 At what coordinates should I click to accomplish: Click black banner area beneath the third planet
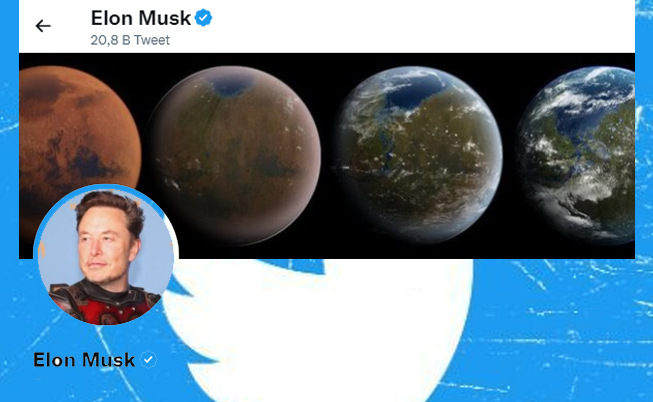418,251
